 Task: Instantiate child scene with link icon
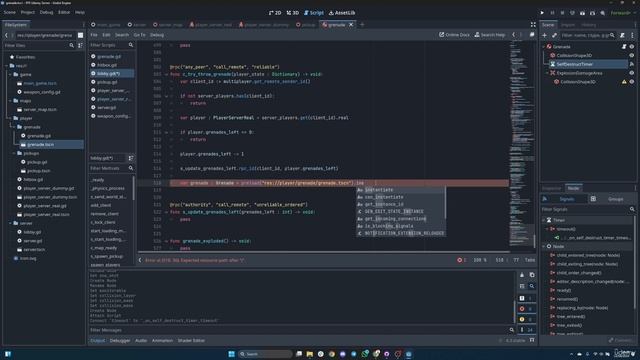[554, 36]
